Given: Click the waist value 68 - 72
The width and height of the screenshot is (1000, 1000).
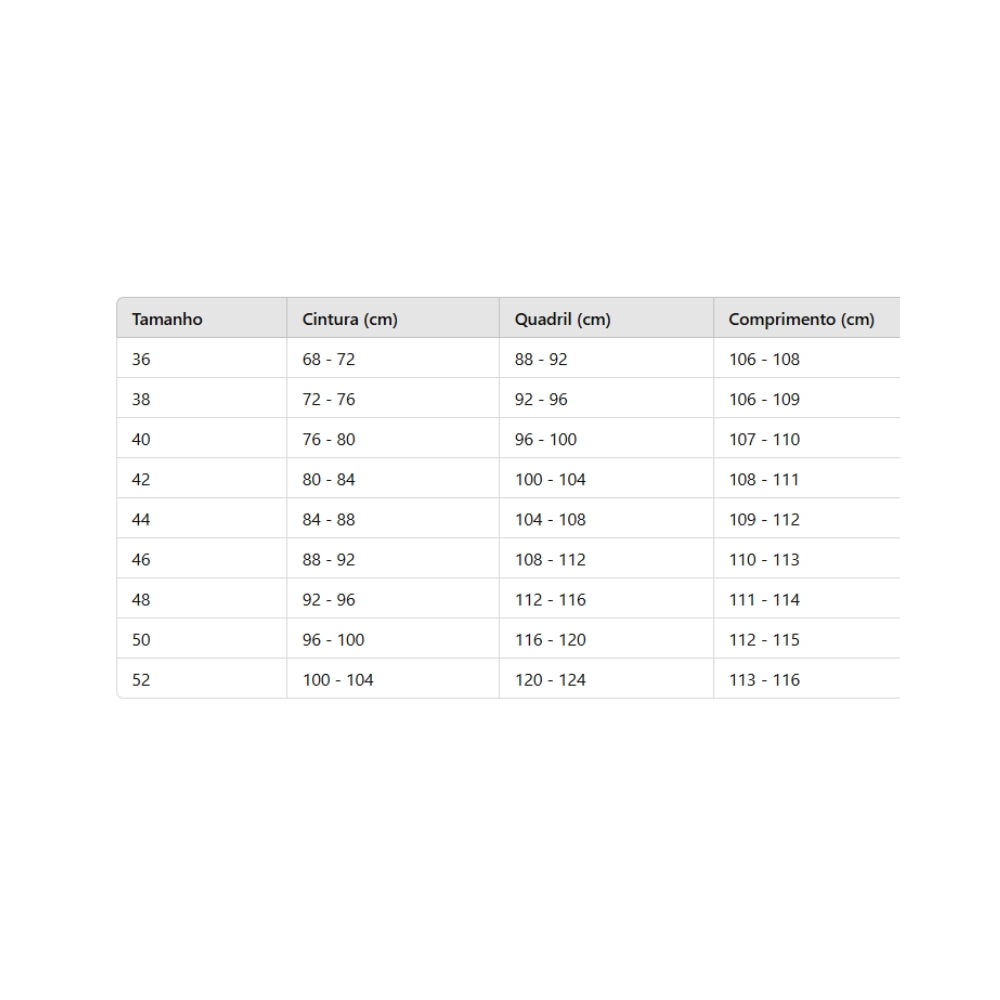Looking at the screenshot, I should click(328, 359).
